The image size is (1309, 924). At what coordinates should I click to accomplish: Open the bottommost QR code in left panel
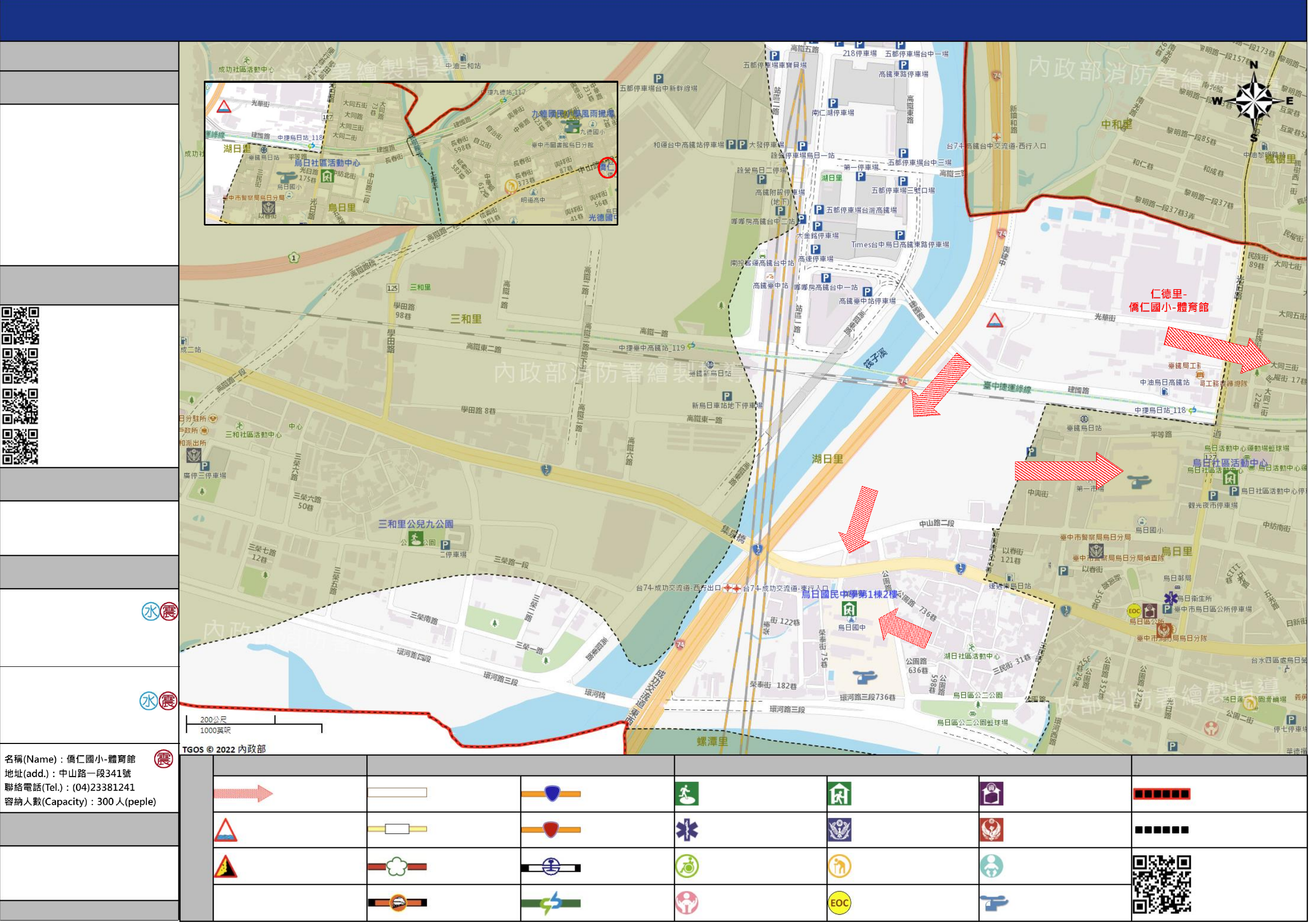pyautogui.click(x=21, y=448)
